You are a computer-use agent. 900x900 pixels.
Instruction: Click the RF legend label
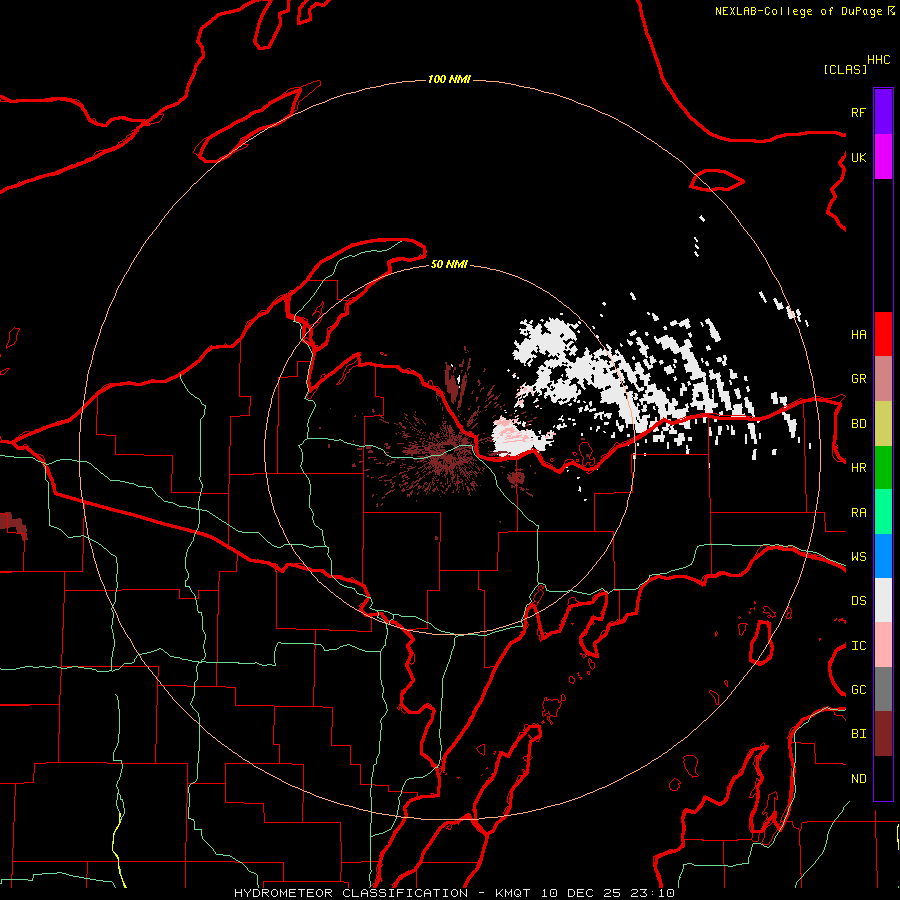[x=858, y=112]
